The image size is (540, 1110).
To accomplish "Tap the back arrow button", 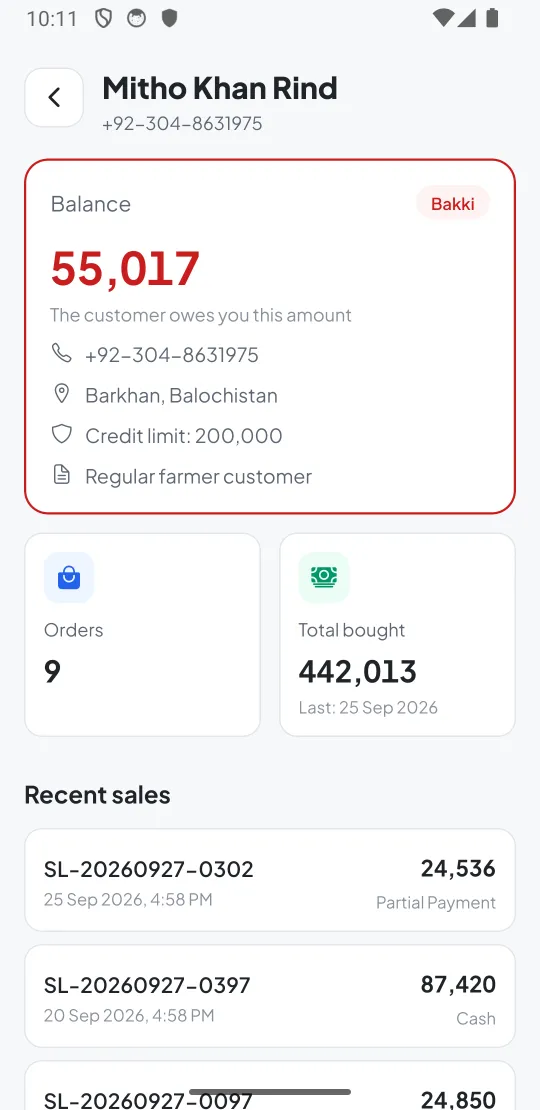I will (x=54, y=98).
